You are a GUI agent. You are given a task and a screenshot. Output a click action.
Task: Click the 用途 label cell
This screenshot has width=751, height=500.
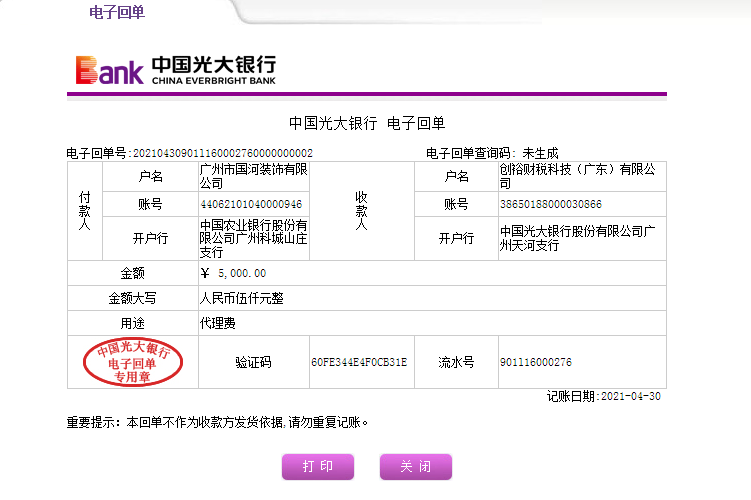[133, 323]
